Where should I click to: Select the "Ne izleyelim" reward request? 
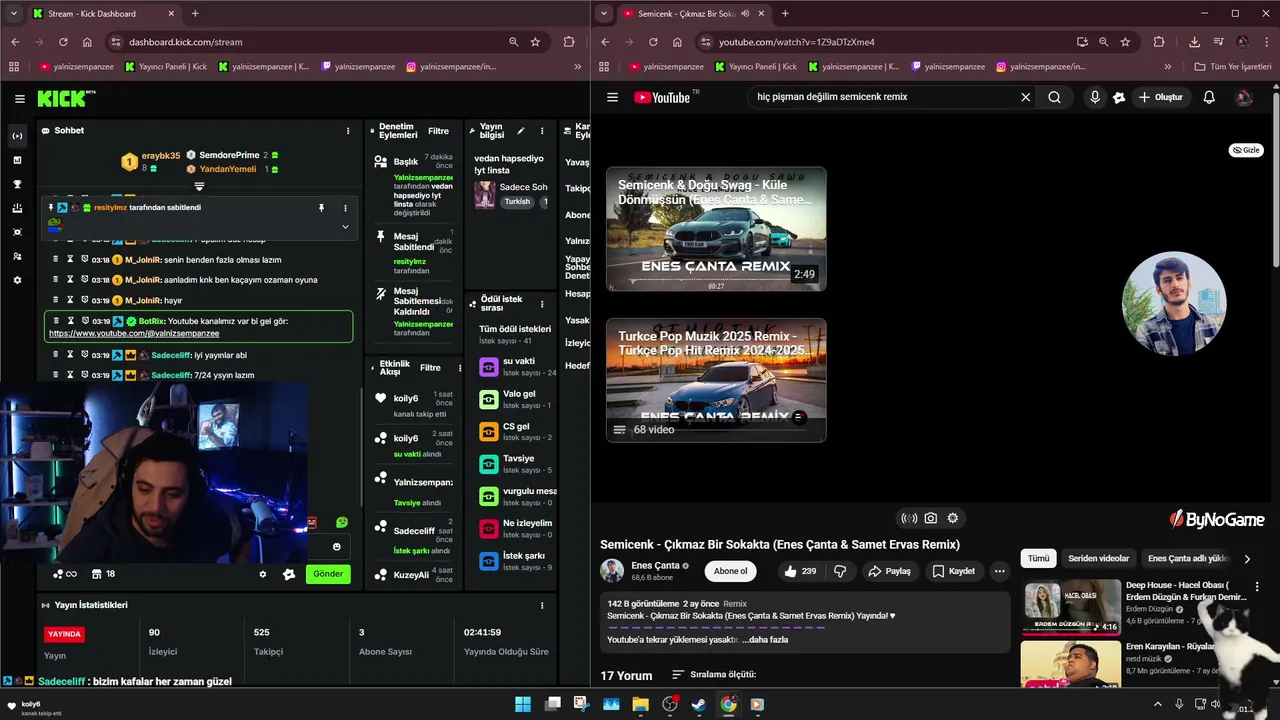[x=515, y=528]
